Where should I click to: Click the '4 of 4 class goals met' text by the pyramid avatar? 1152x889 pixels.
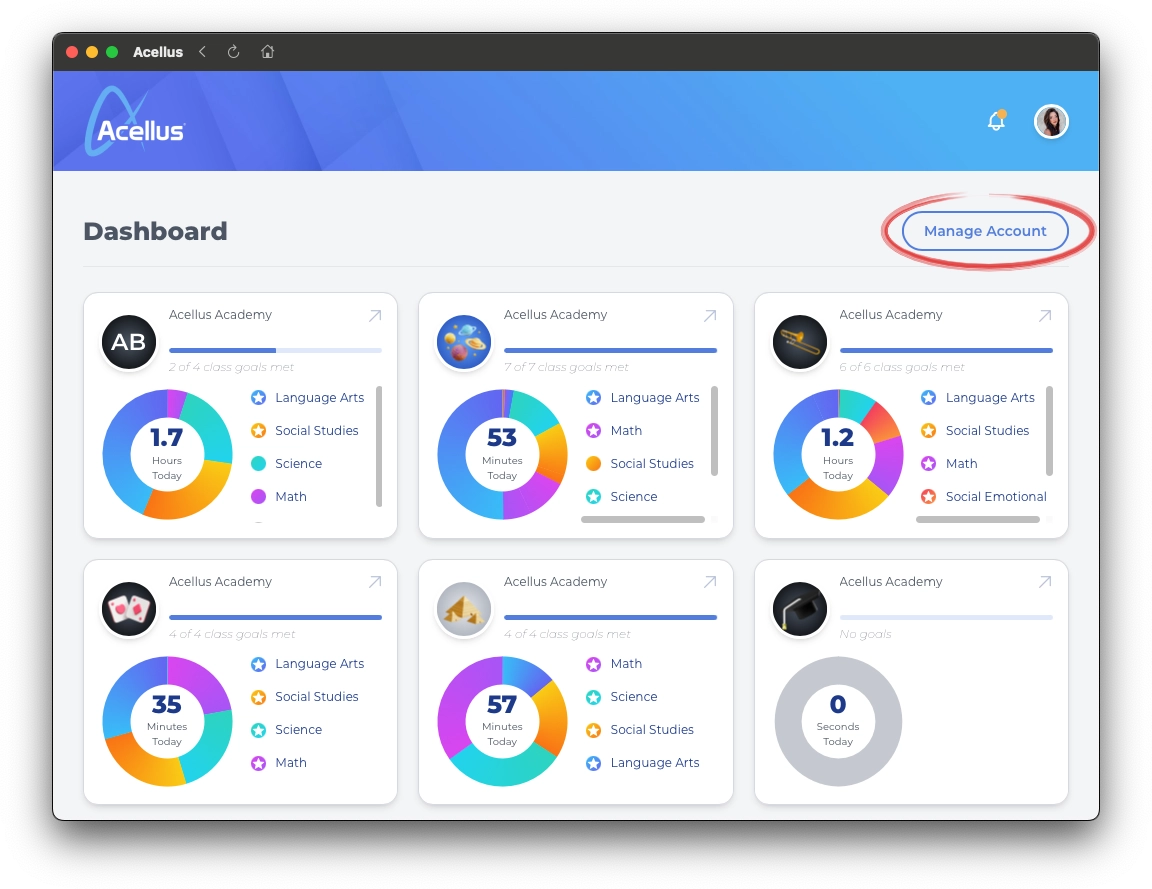pyautogui.click(x=566, y=634)
